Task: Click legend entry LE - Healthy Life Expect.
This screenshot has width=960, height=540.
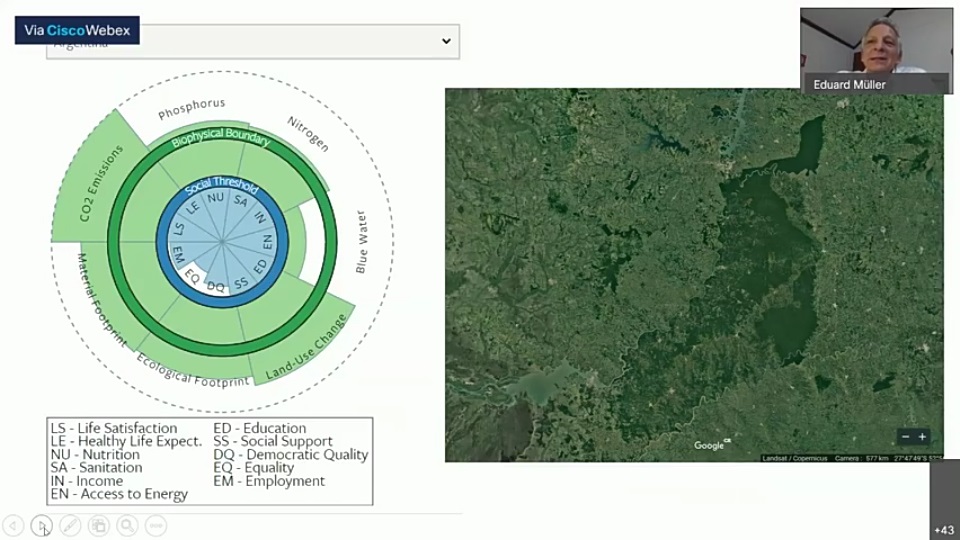Action: click(x=126, y=441)
